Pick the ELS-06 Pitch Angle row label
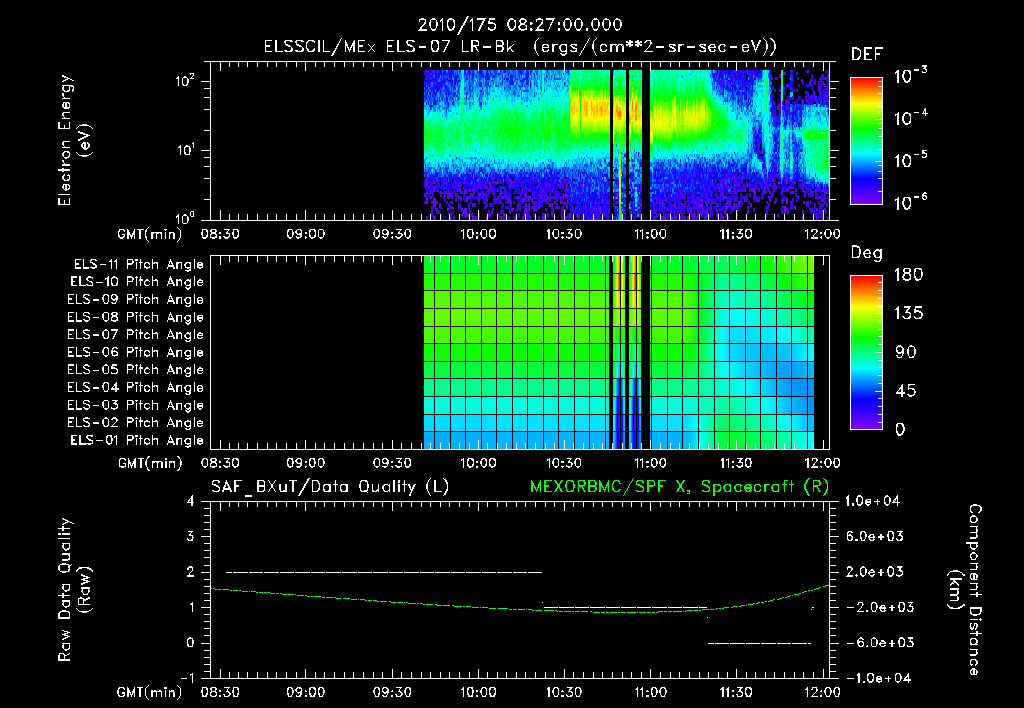Screen dimensions: 1024x708 (136, 353)
